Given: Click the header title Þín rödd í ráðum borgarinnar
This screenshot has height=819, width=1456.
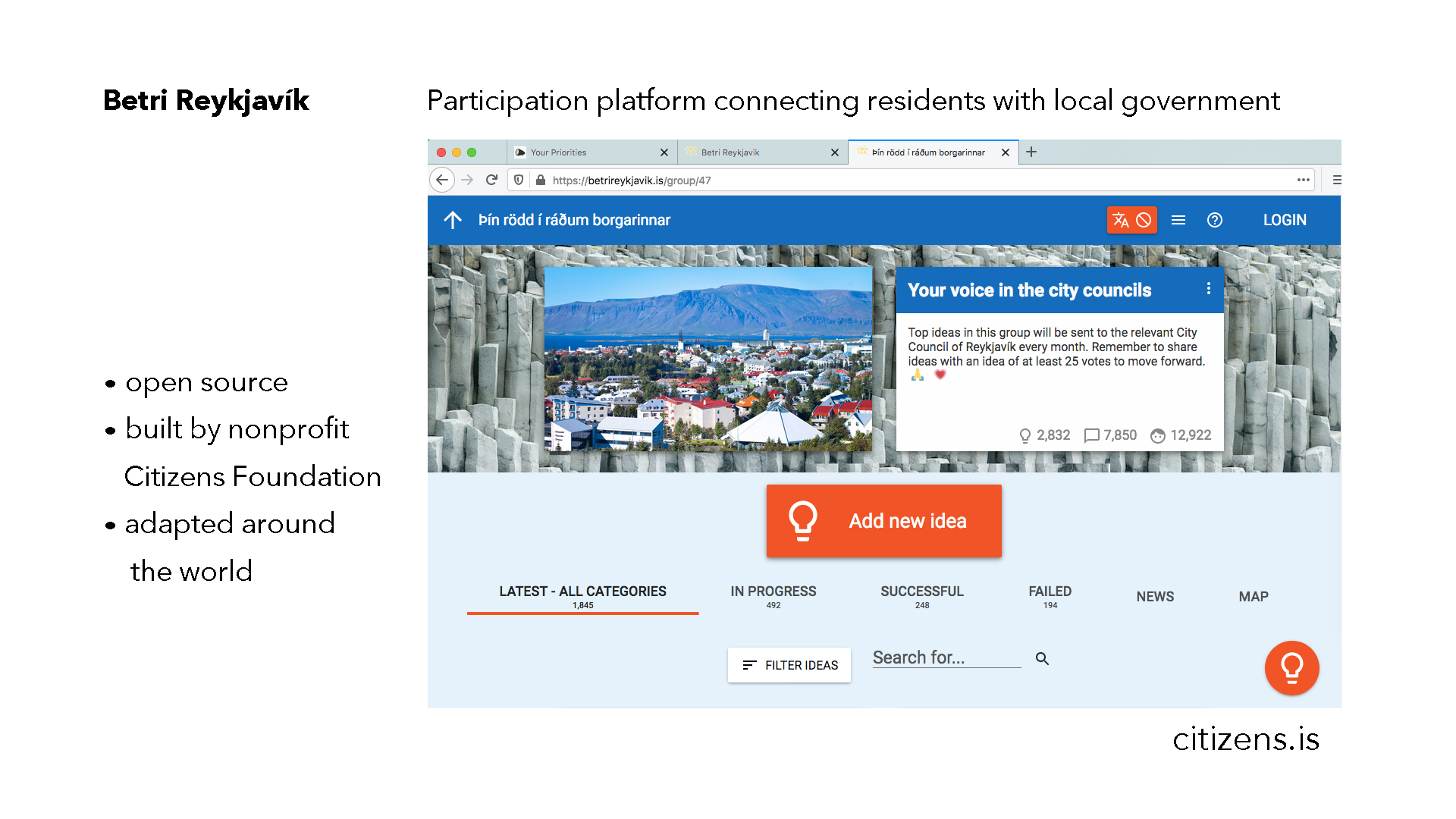Looking at the screenshot, I should click(574, 220).
